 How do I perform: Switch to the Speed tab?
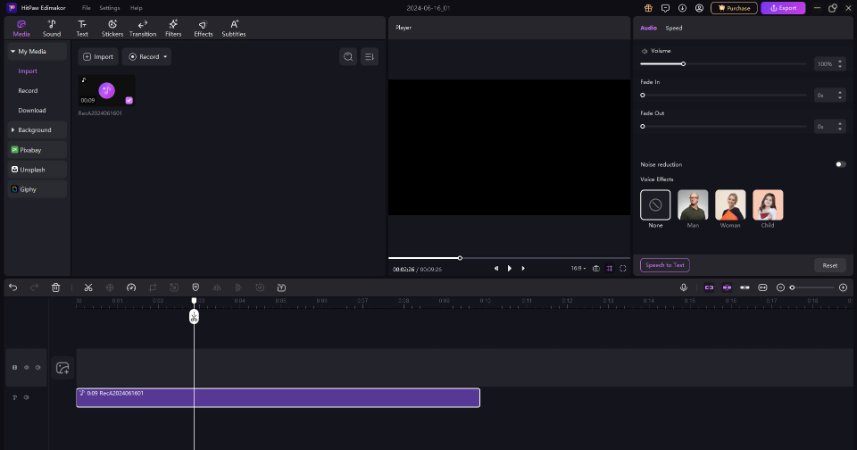[x=674, y=28]
